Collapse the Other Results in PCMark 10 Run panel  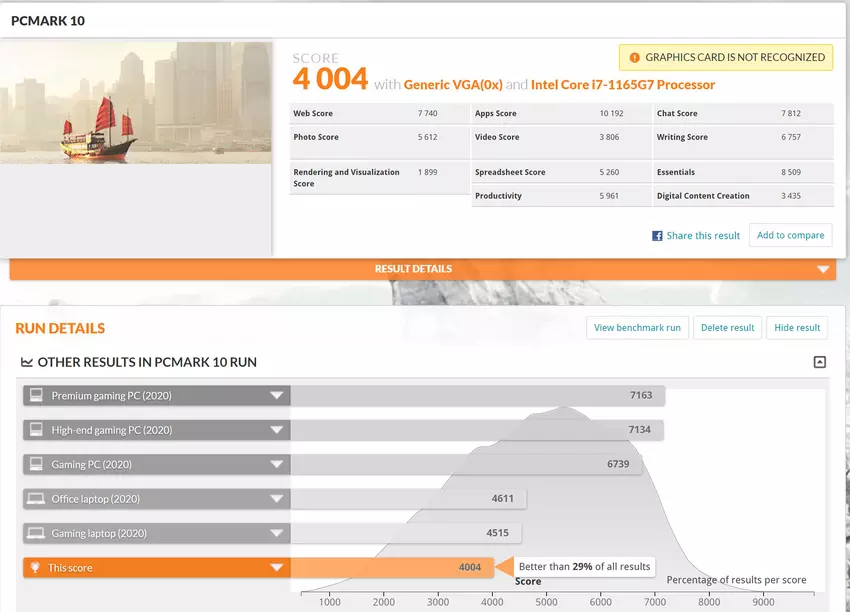[819, 362]
